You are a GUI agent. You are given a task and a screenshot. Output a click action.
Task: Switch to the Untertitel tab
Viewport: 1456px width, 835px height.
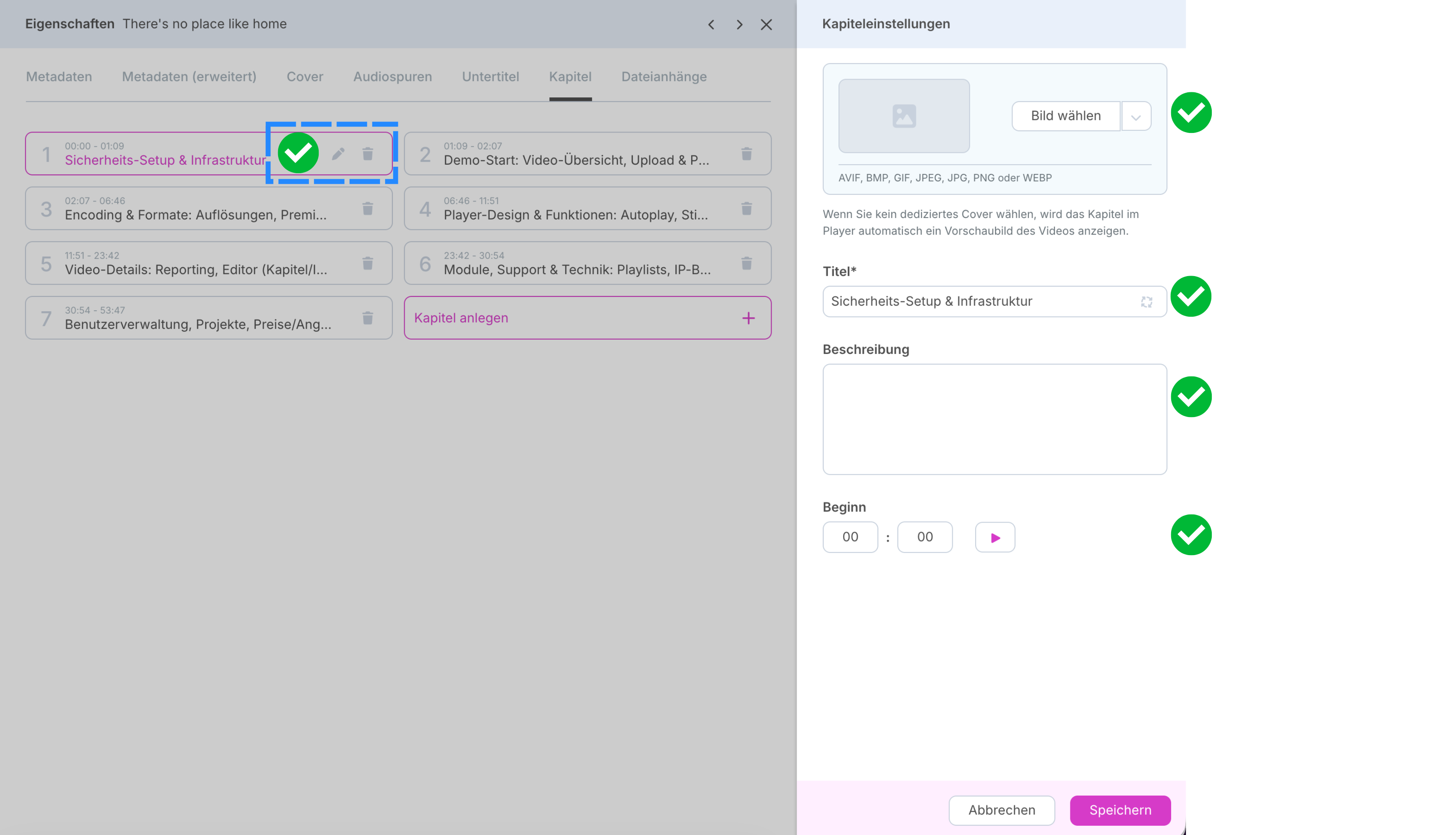(490, 77)
